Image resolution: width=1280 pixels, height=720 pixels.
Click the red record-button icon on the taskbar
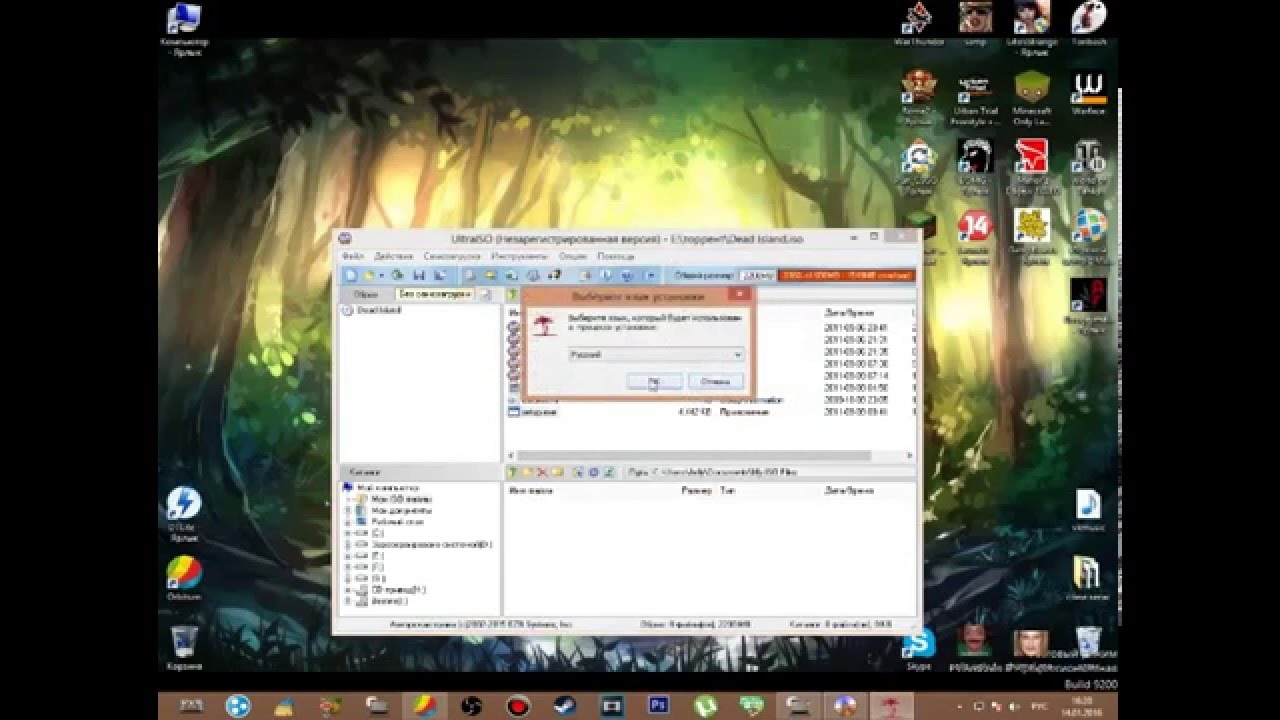coord(518,706)
